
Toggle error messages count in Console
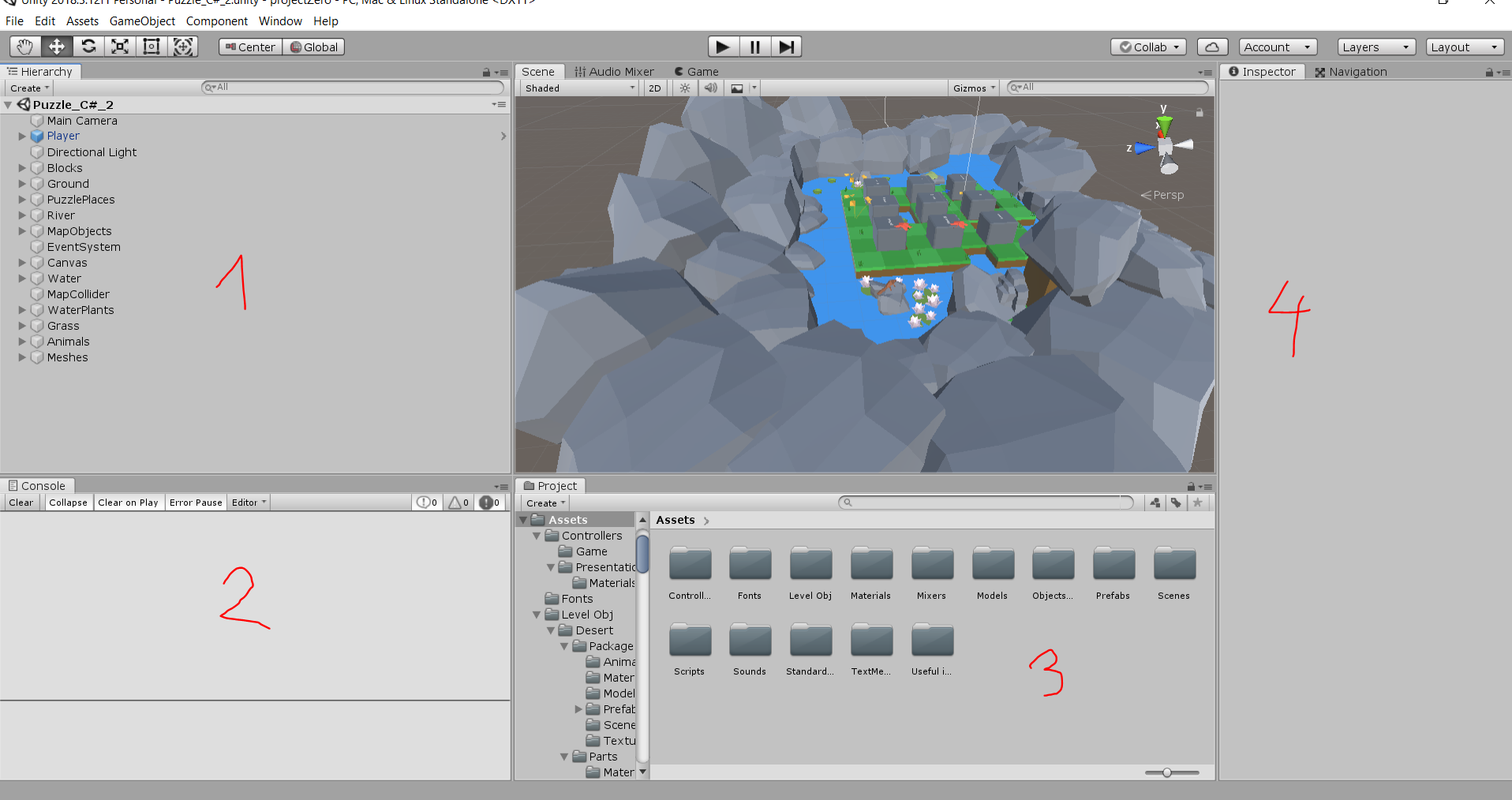(x=489, y=503)
